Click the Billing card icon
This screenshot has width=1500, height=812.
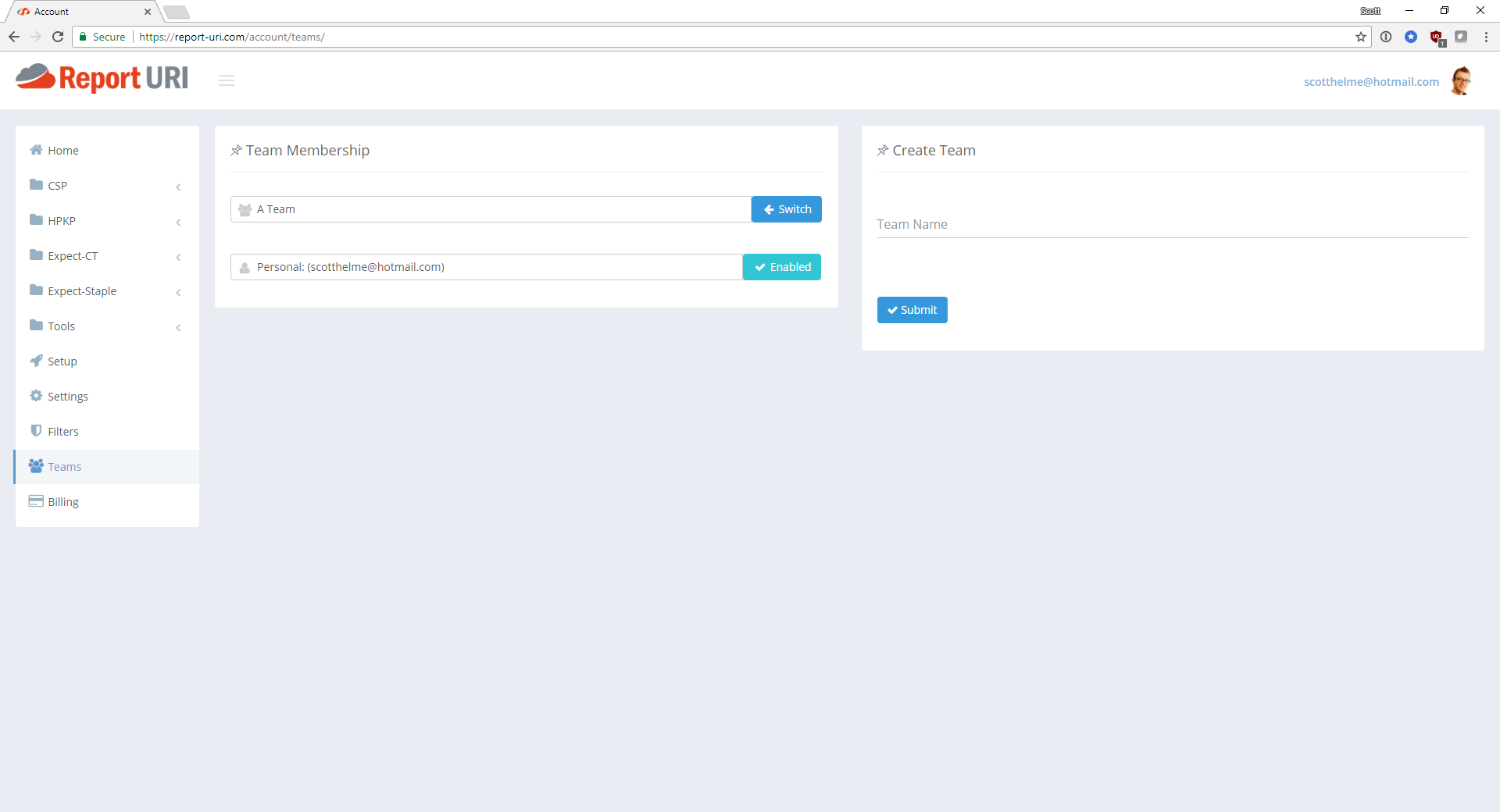click(x=36, y=500)
